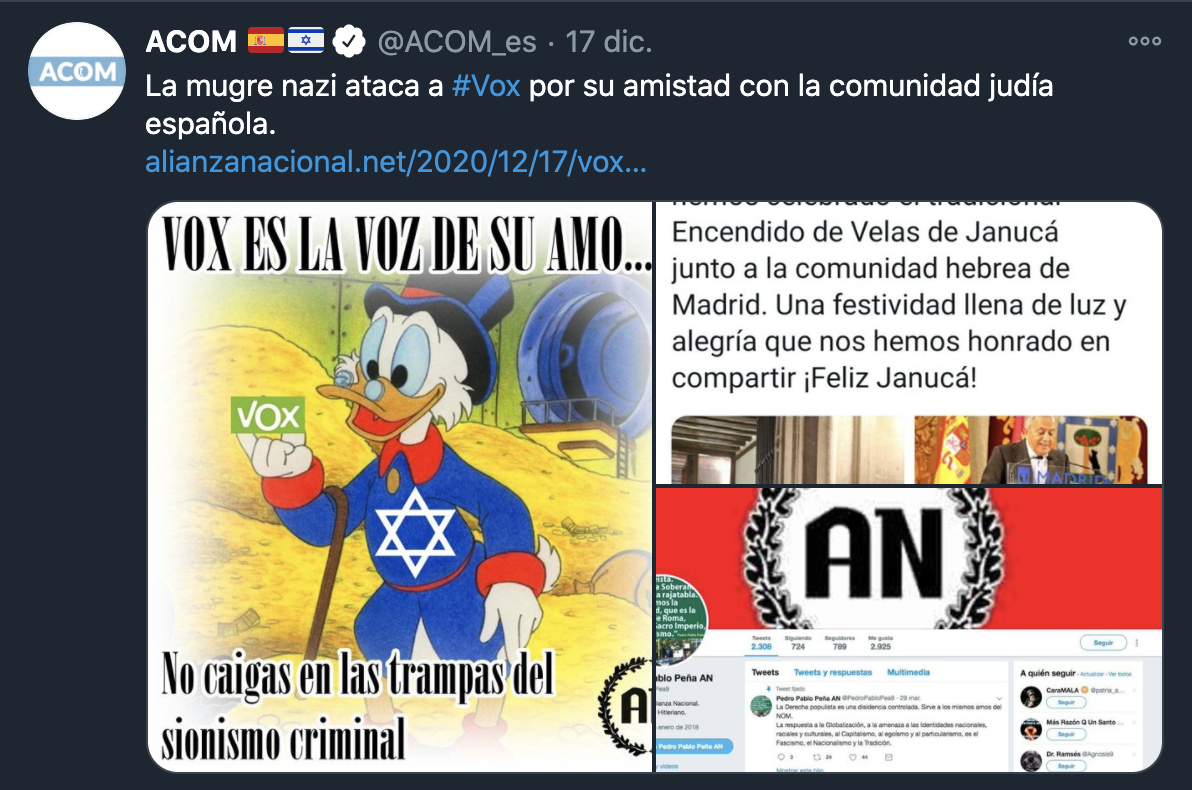The width and height of the screenshot is (1192, 790).
Task: Click the Seguir button in profile screenshot
Action: coord(1103,642)
